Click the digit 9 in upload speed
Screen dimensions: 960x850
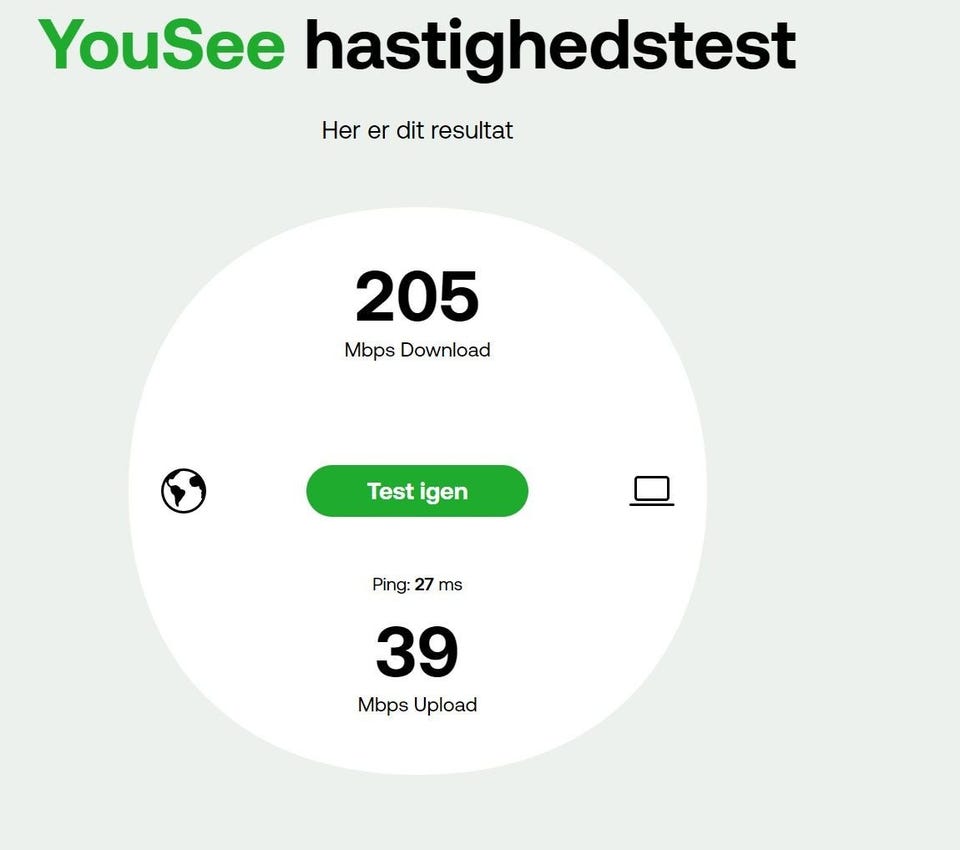[438, 652]
